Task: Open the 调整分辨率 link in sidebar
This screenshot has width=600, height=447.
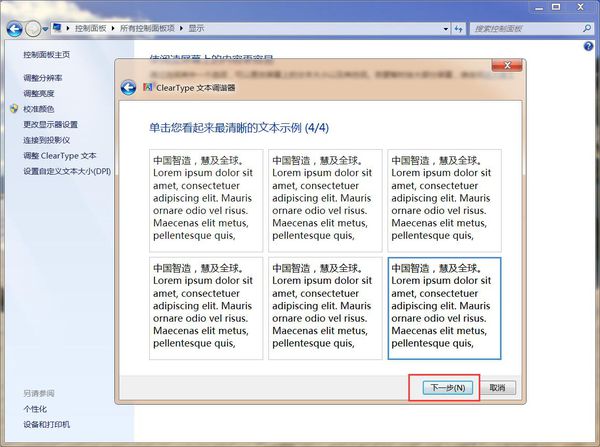Action: pyautogui.click(x=43, y=78)
